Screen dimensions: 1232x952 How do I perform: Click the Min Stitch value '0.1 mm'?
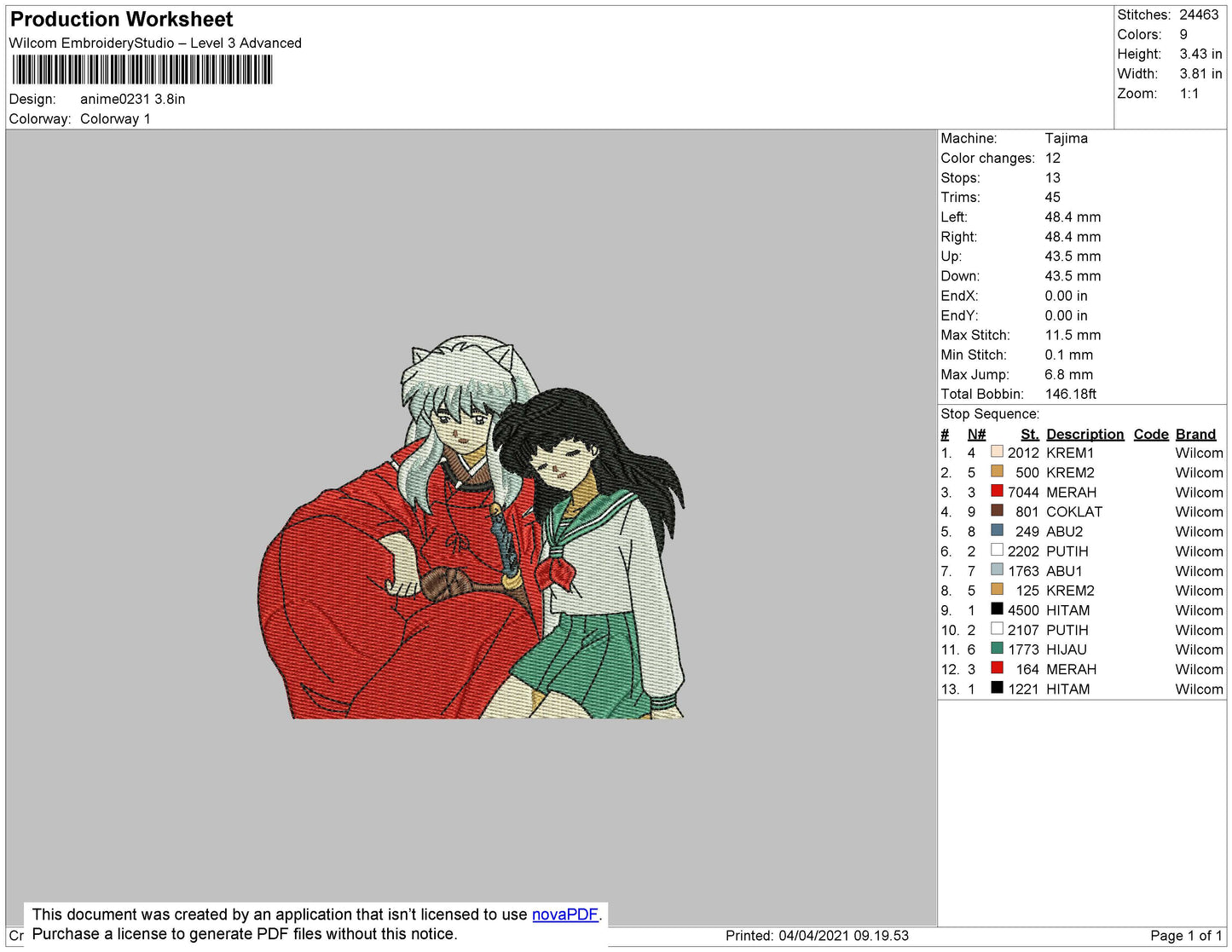[x=1068, y=355]
